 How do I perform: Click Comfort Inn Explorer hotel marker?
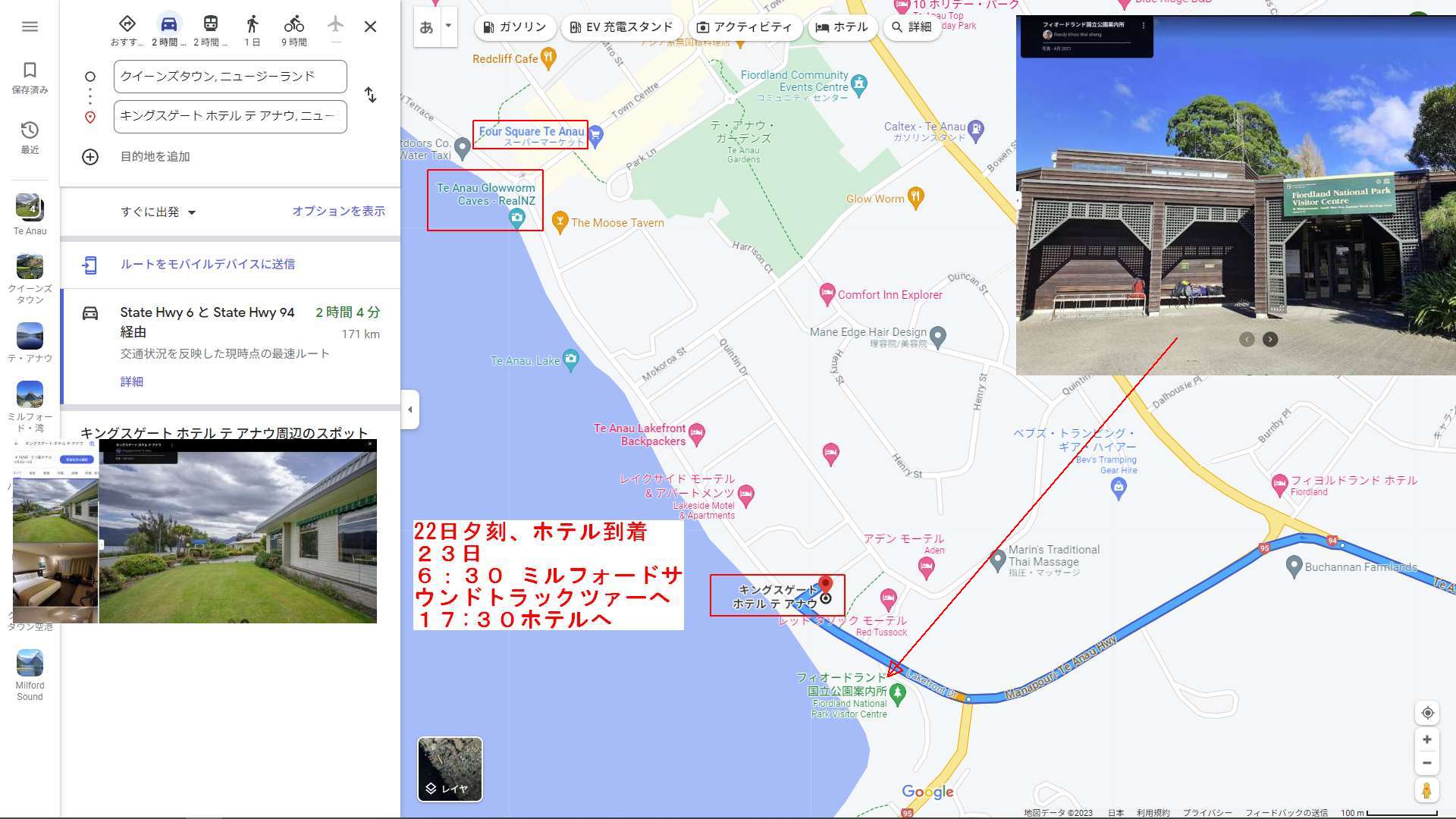click(x=827, y=293)
